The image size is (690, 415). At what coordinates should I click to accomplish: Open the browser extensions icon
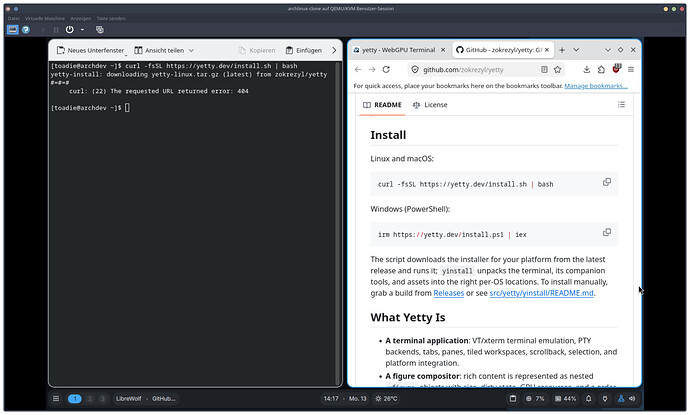point(601,70)
